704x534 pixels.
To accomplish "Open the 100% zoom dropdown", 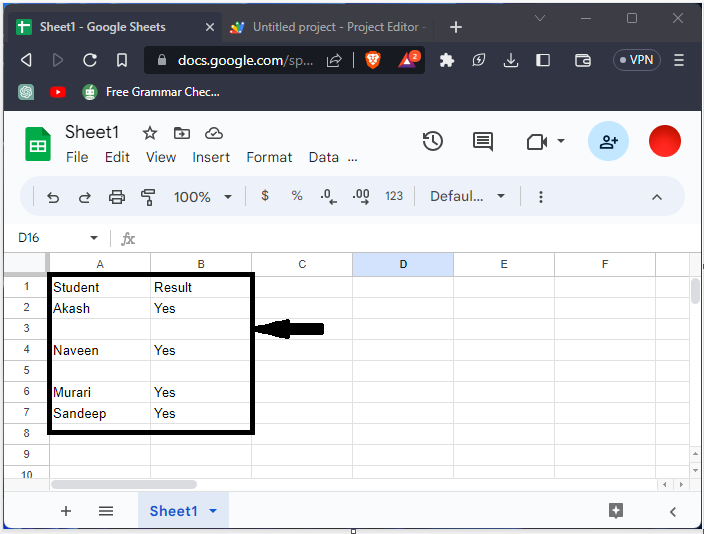I will 202,197.
